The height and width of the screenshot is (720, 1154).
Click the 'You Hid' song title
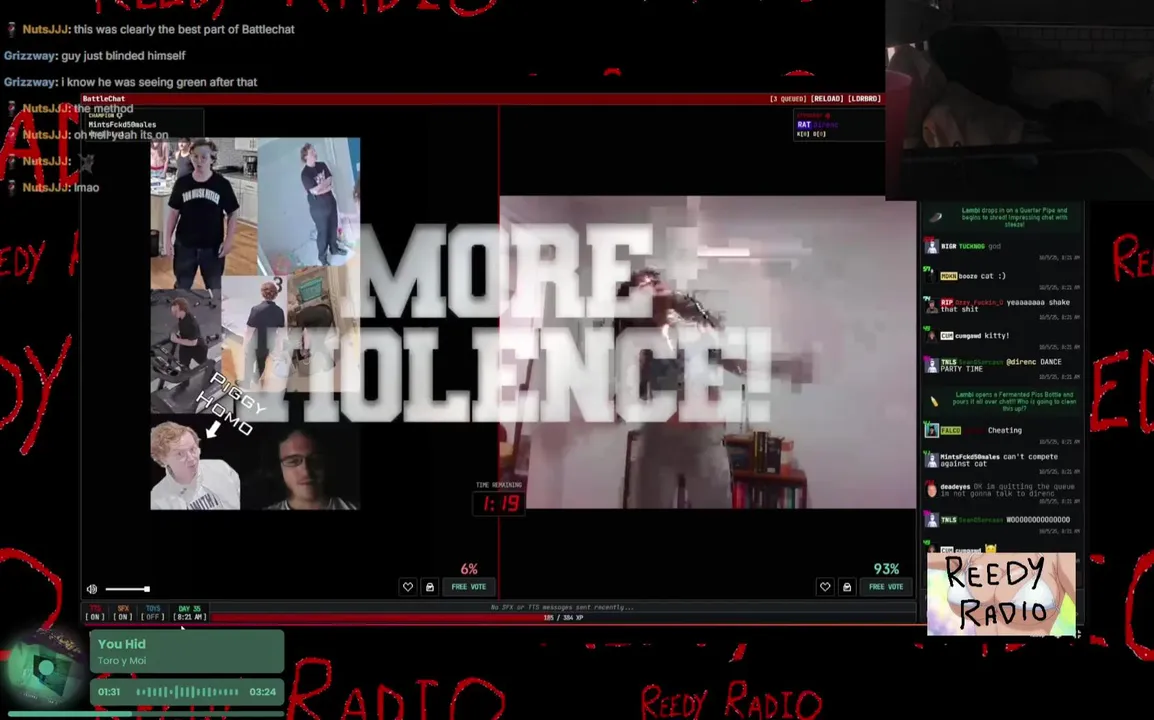[121, 644]
